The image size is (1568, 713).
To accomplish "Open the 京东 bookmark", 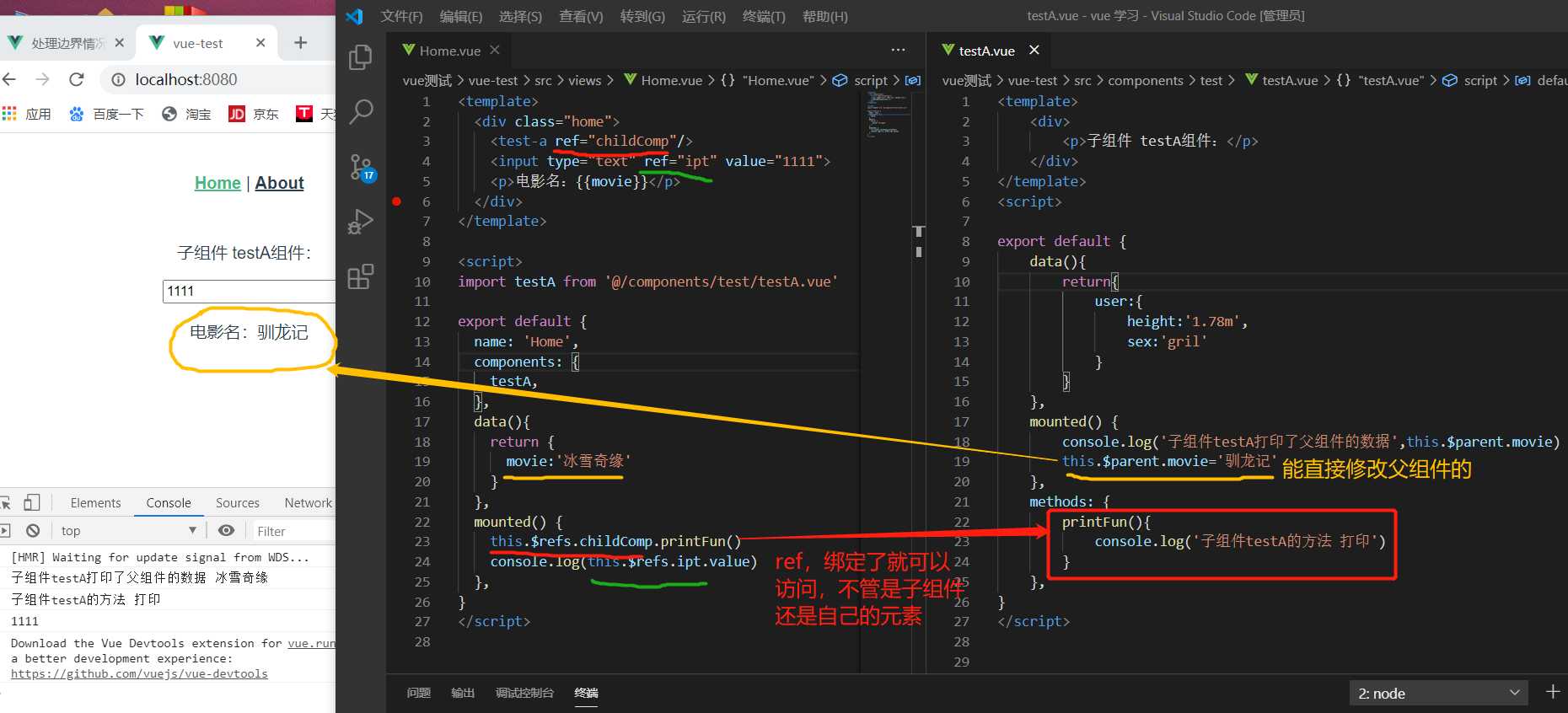I will (254, 114).
